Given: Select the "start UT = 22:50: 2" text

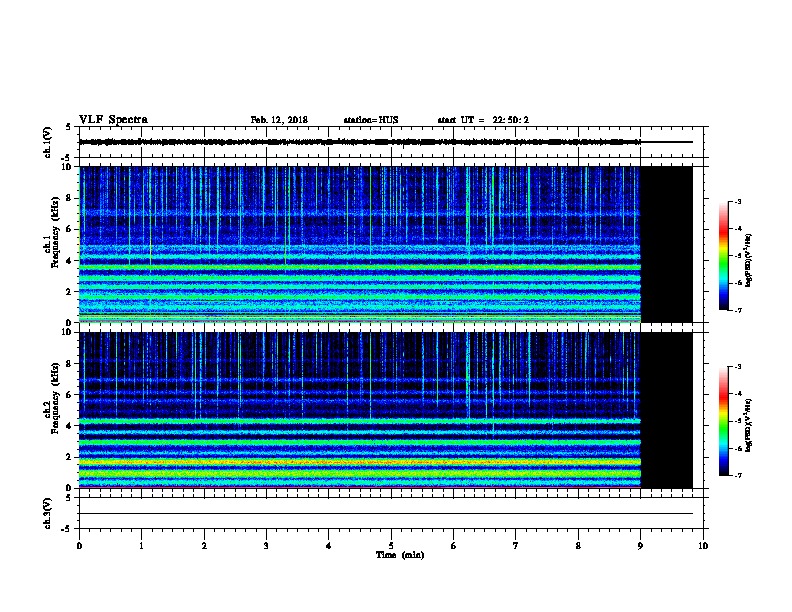Looking at the screenshot, I should point(483,120).
